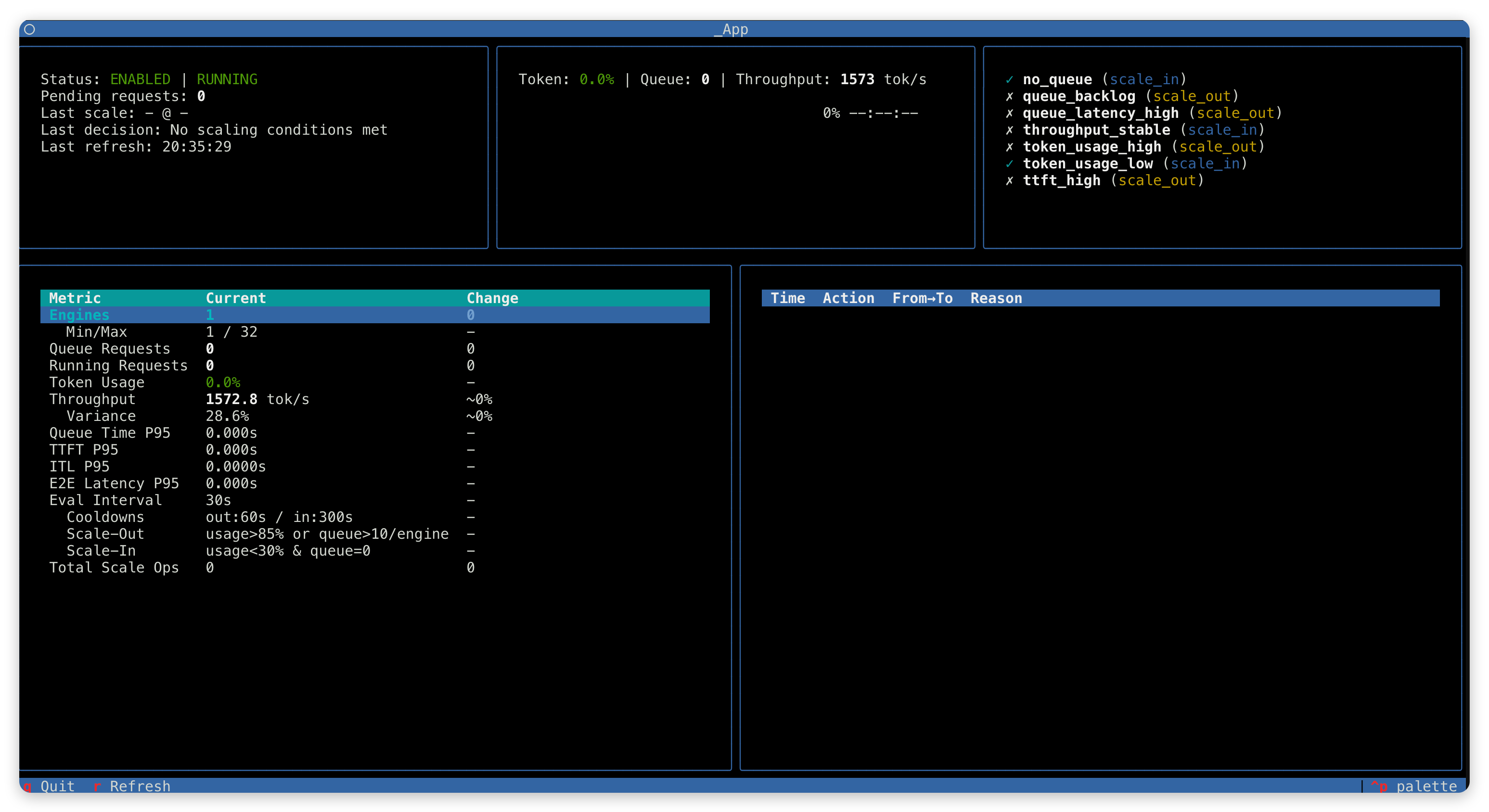Click the 0% progress indicator with --:--:--

point(871,113)
